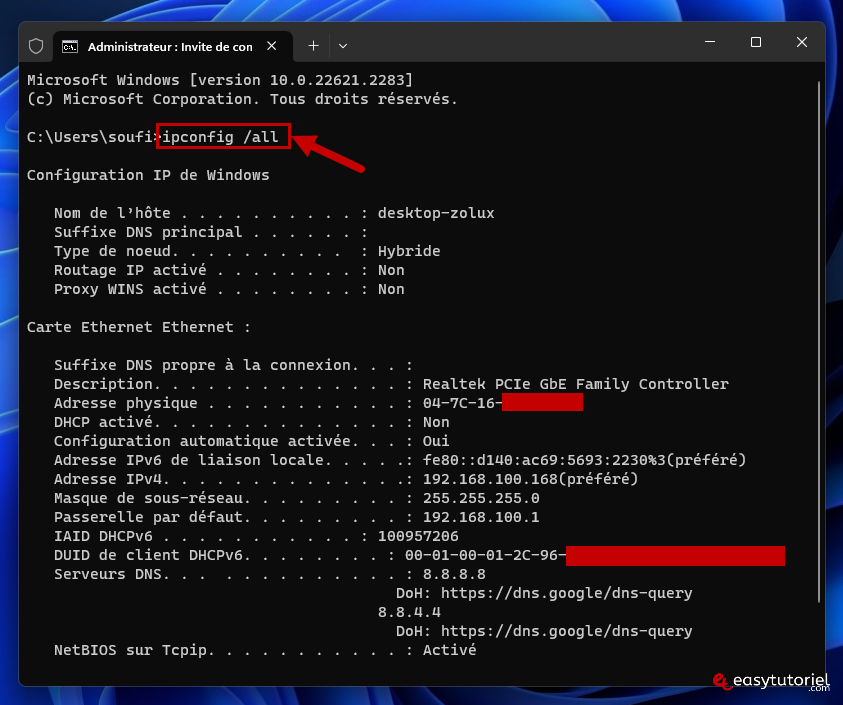
Task: Click the IAID DHCPv6 value 100957206
Action: point(418,537)
